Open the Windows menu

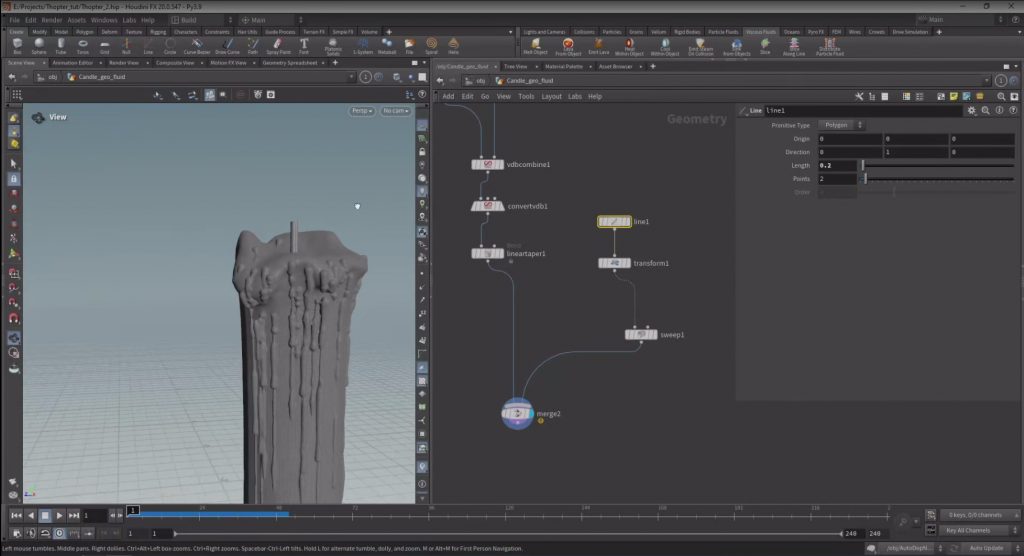click(x=104, y=20)
